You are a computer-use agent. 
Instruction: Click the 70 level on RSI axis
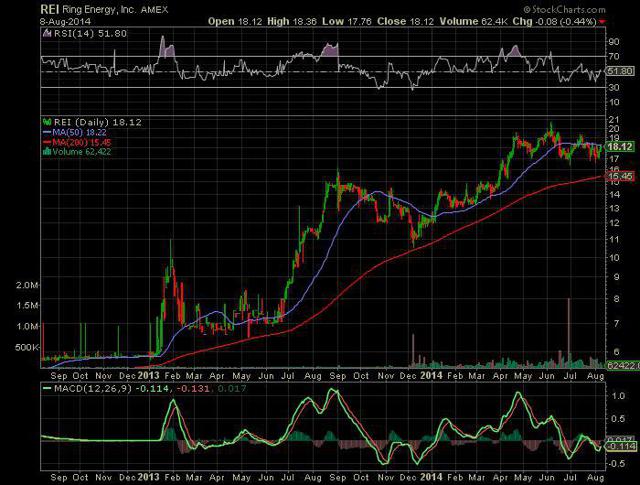tap(613, 56)
